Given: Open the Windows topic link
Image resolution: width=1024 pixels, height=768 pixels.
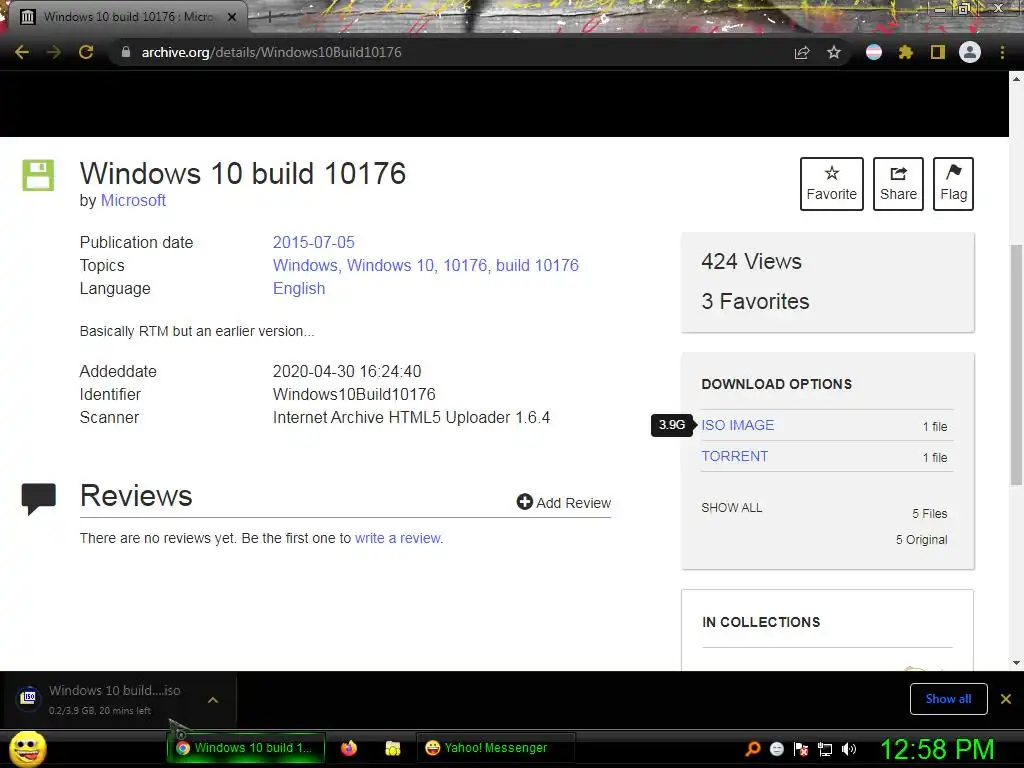Looking at the screenshot, I should click(x=304, y=265).
